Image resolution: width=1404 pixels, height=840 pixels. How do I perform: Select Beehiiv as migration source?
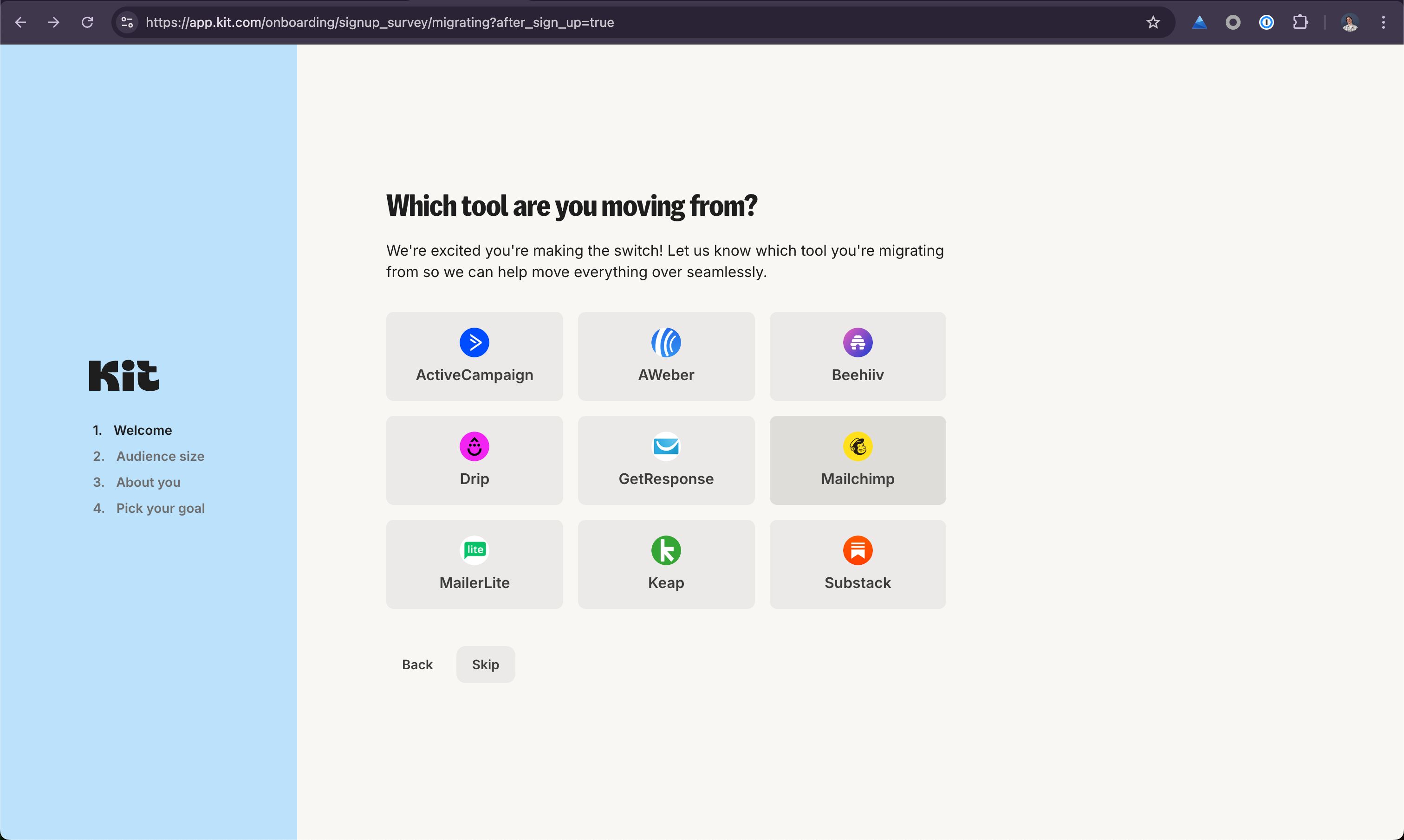coord(857,356)
